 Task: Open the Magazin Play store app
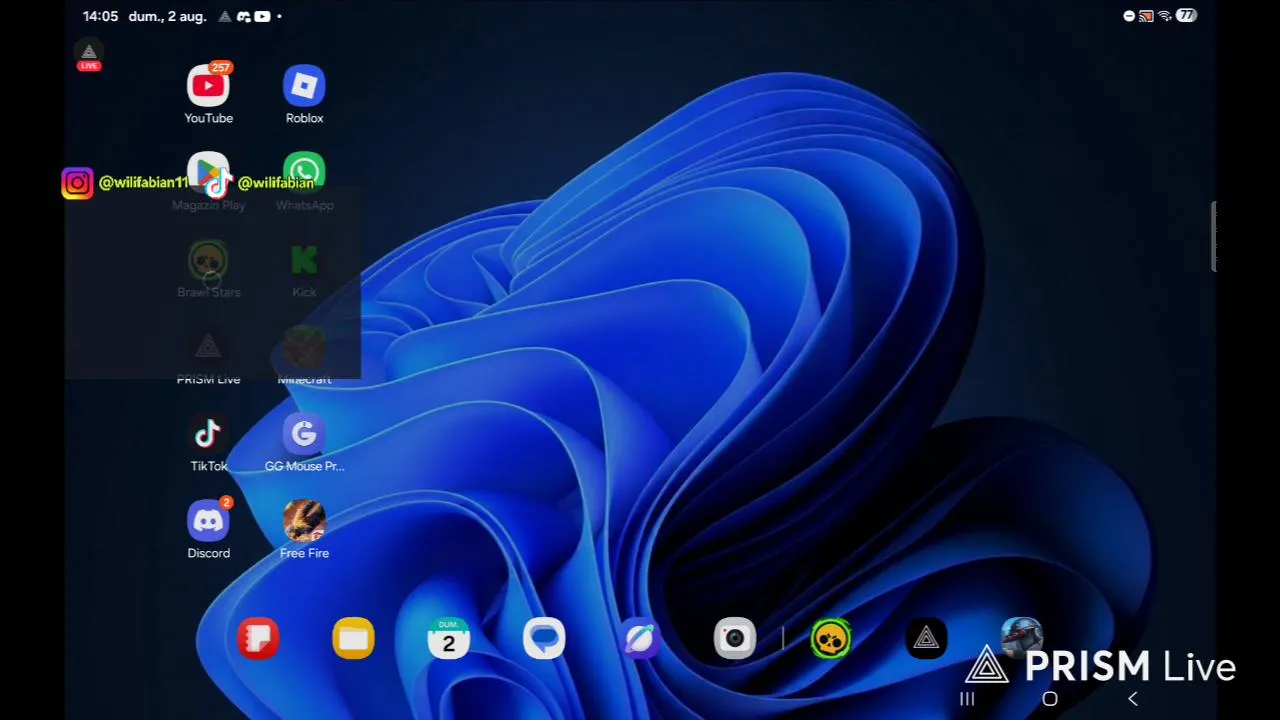pos(208,174)
